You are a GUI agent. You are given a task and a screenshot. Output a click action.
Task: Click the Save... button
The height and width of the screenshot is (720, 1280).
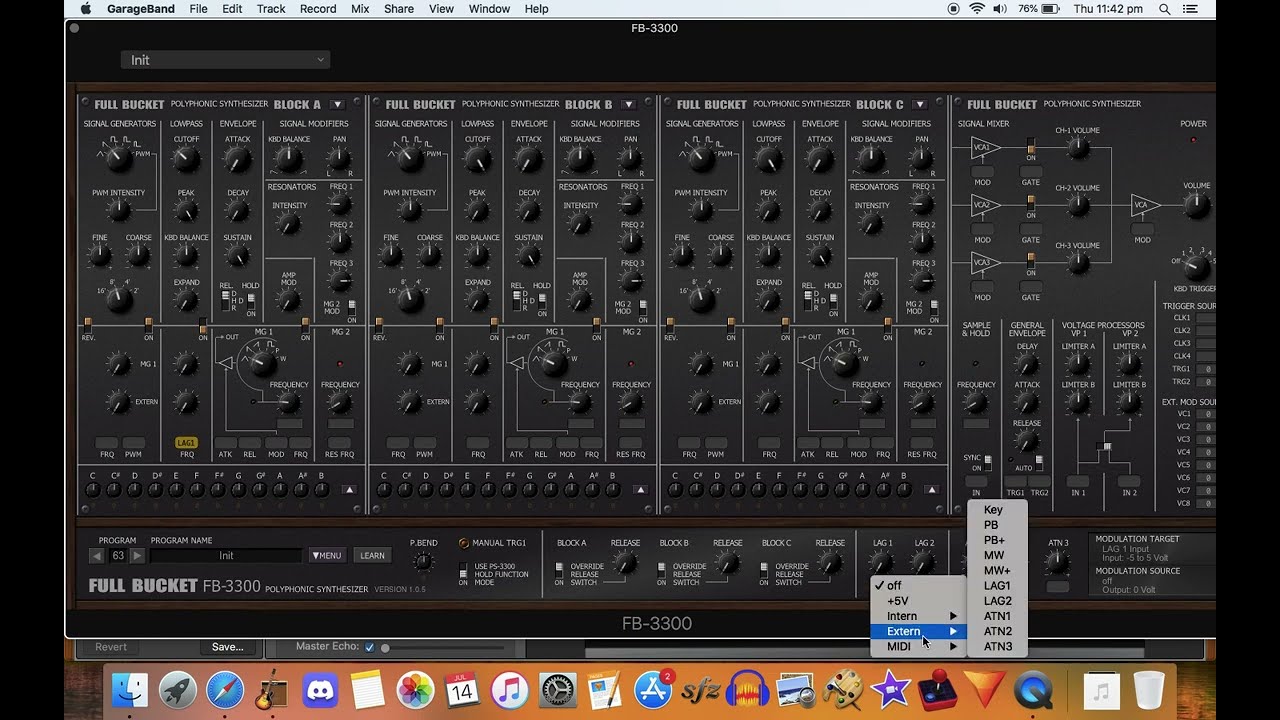pos(227,647)
